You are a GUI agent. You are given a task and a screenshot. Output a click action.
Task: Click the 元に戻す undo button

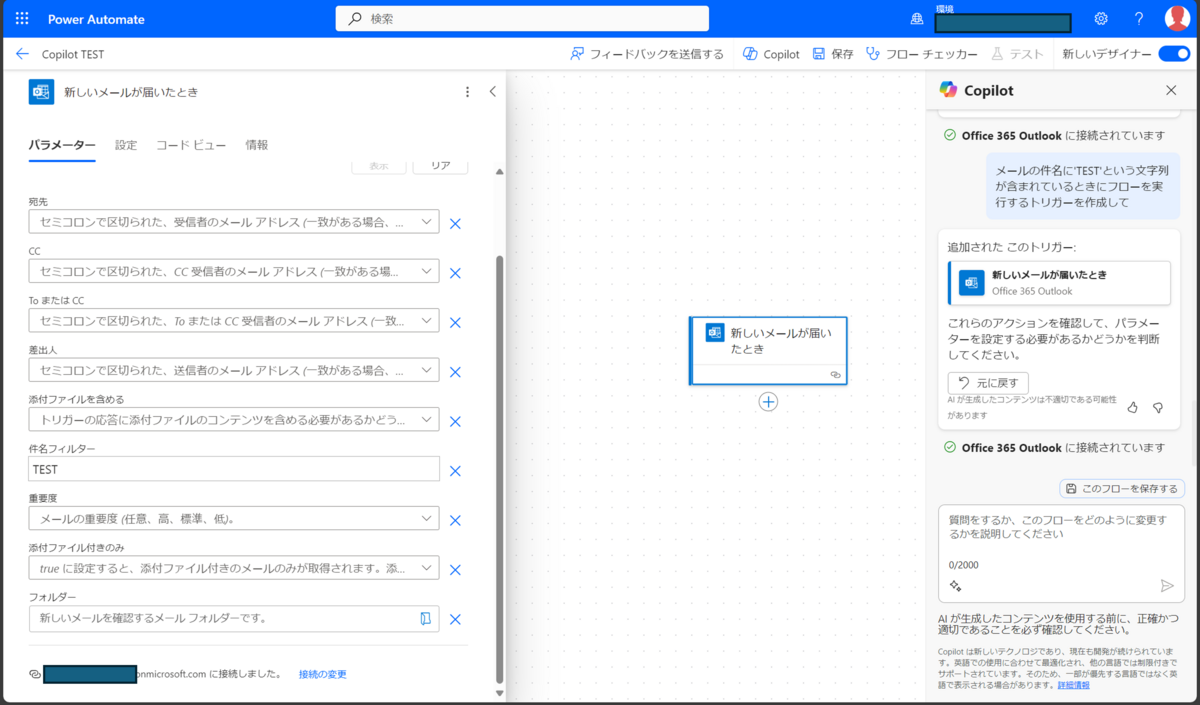[988, 383]
